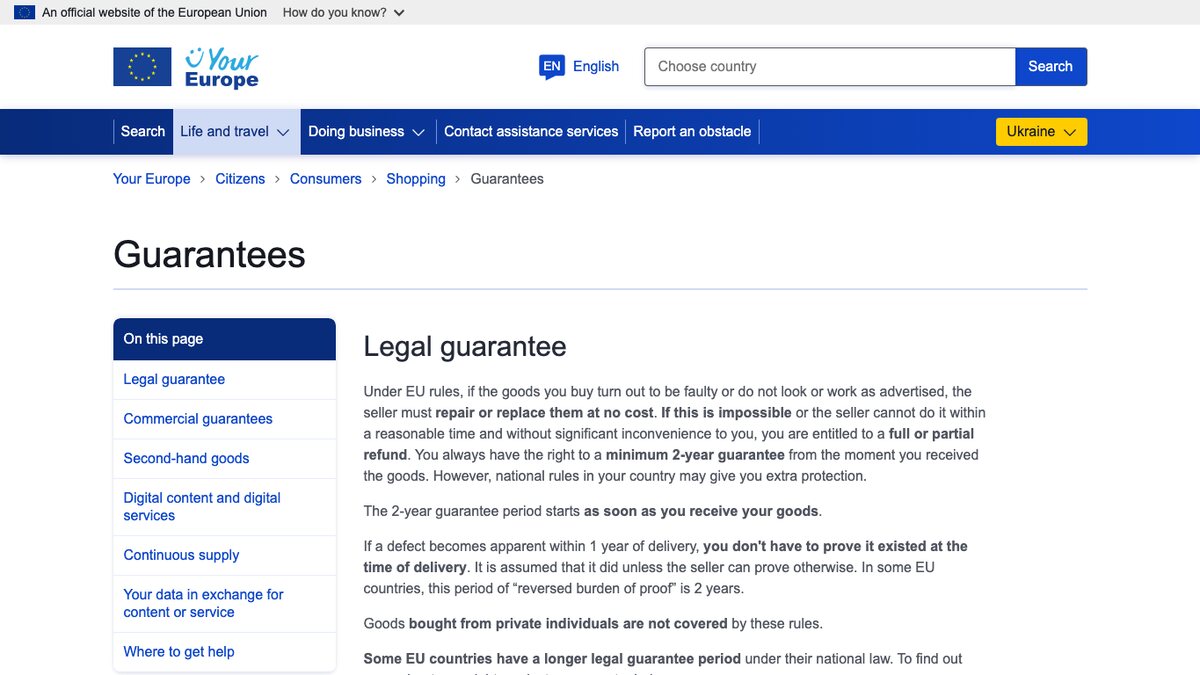1200x675 pixels.
Task: Click the EU flag icon in top banner
Action: pyautogui.click(x=24, y=13)
